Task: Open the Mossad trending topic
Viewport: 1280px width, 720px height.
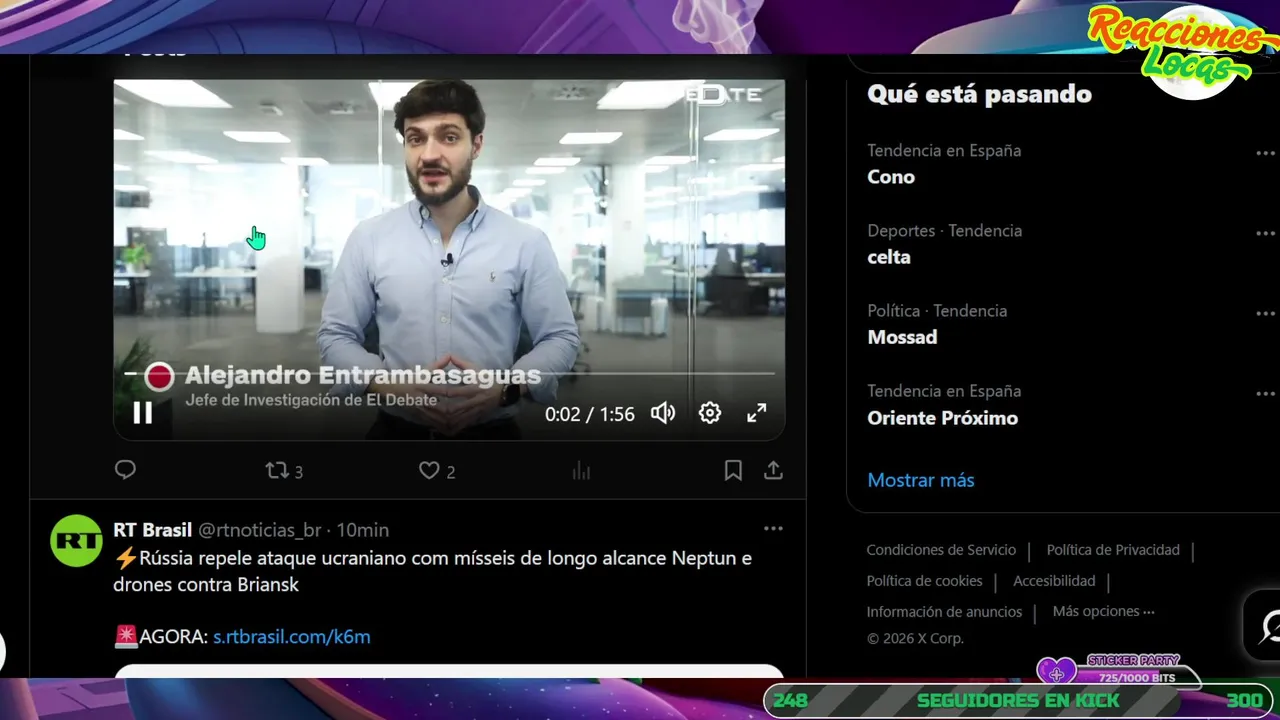Action: (x=902, y=337)
